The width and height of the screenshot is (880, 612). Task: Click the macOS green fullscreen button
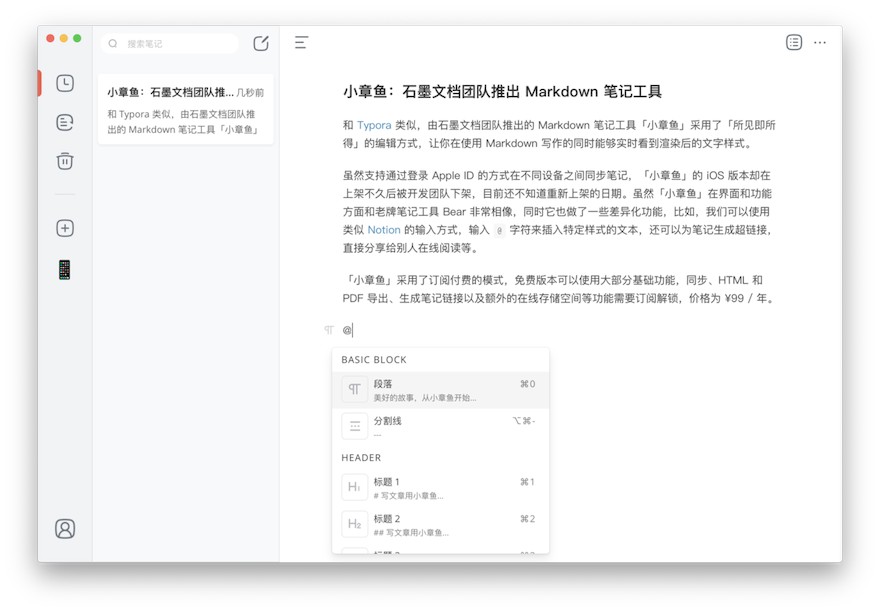[77, 38]
